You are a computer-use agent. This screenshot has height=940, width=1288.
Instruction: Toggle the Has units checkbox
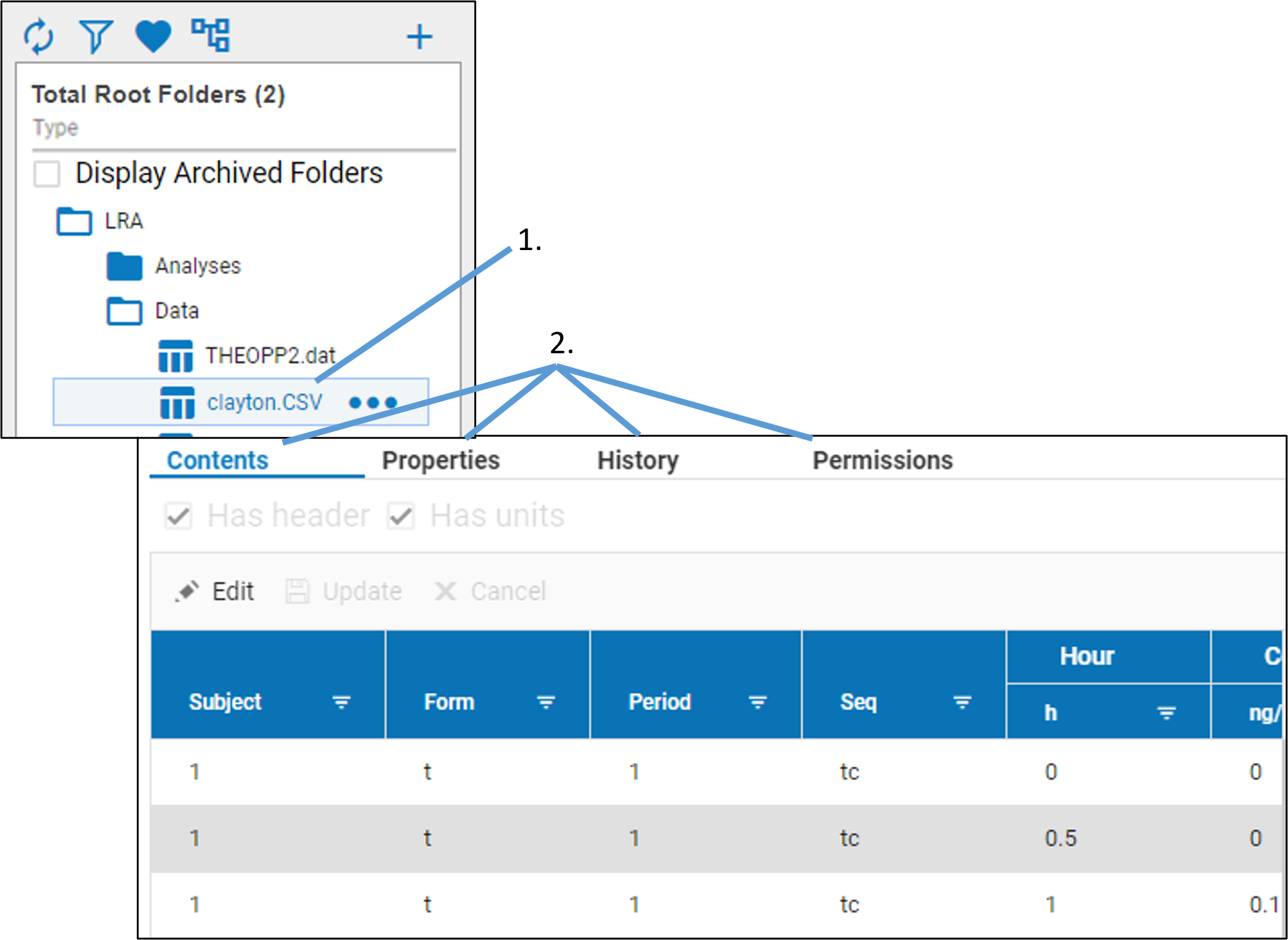click(x=401, y=515)
